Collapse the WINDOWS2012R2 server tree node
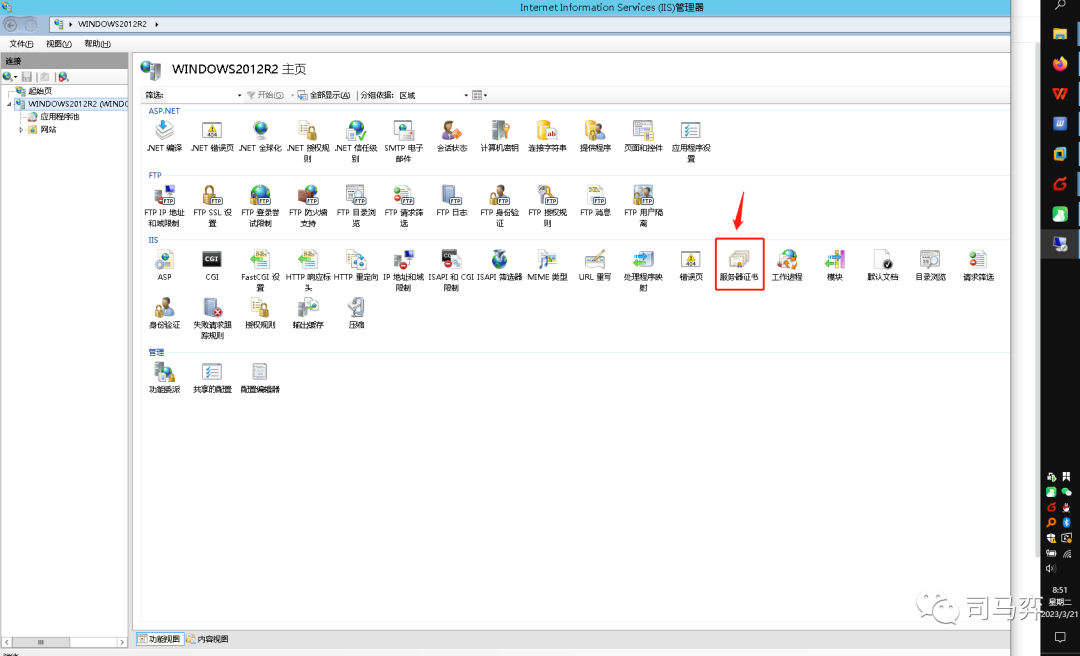The height and width of the screenshot is (656, 1080). point(10,104)
